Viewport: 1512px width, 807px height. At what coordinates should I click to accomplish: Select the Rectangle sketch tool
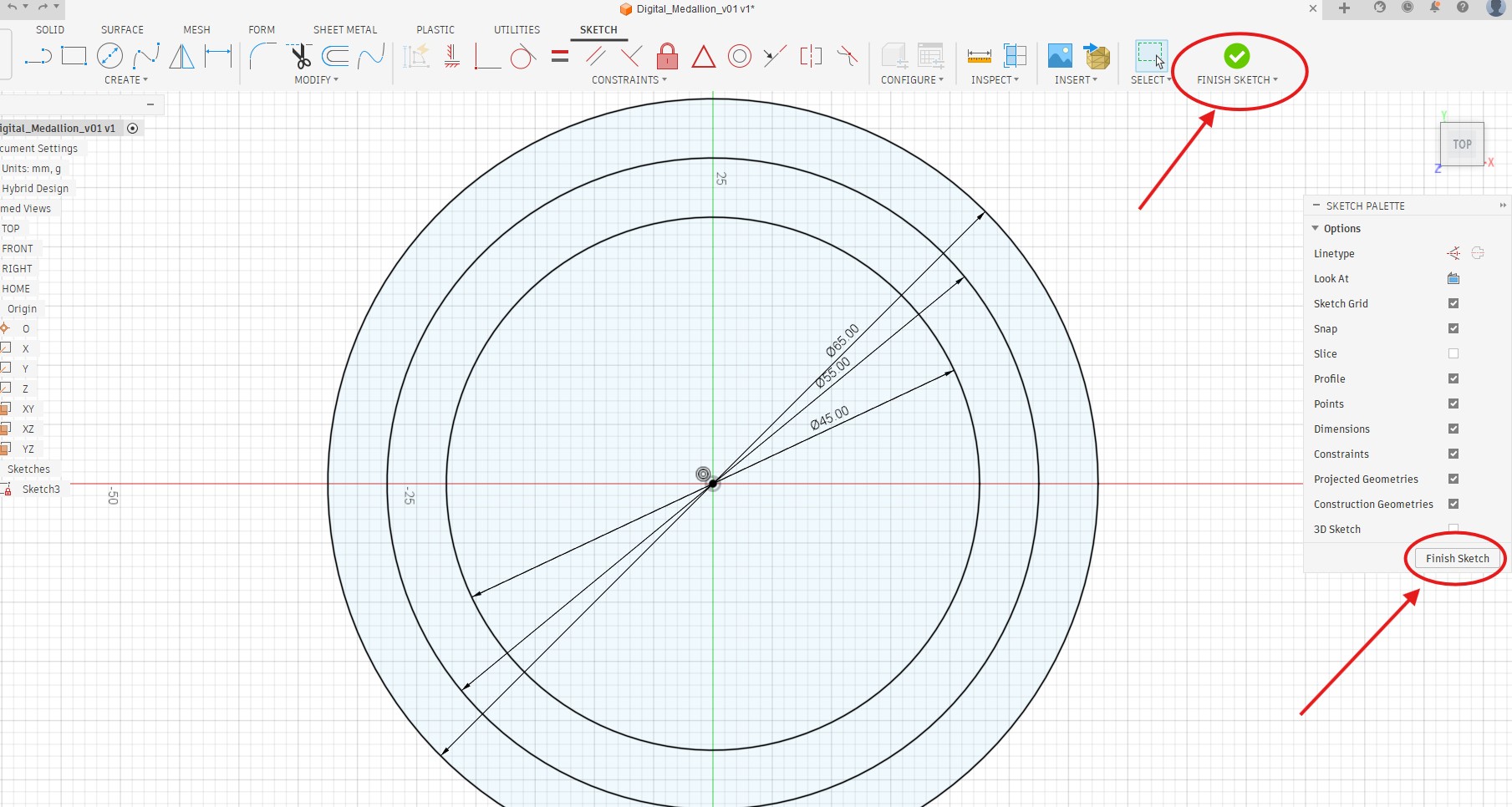pyautogui.click(x=74, y=57)
